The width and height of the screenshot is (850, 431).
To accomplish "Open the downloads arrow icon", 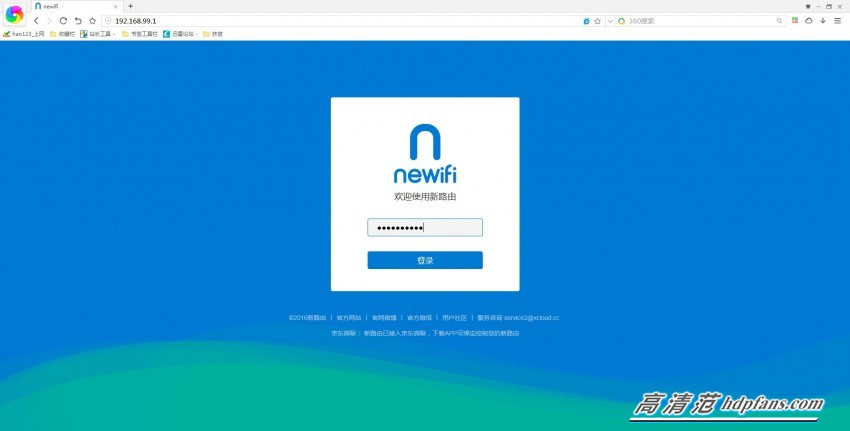I will (x=823, y=21).
